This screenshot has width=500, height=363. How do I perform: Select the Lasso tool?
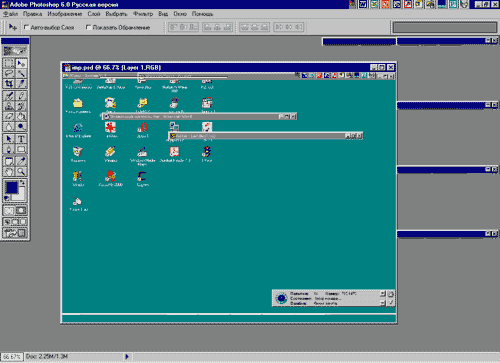[x=9, y=73]
